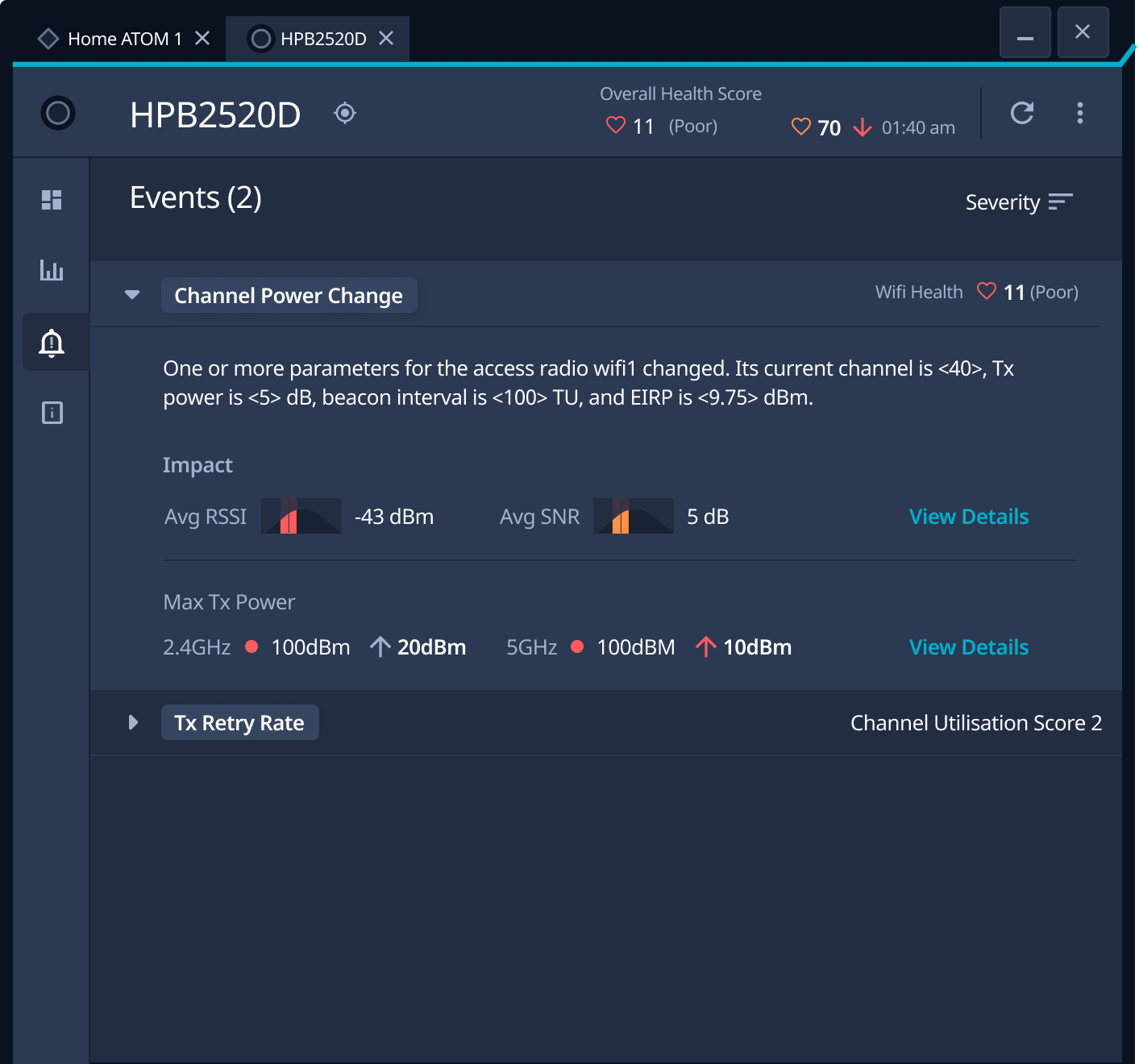Close the HPB2520D tab

[386, 39]
